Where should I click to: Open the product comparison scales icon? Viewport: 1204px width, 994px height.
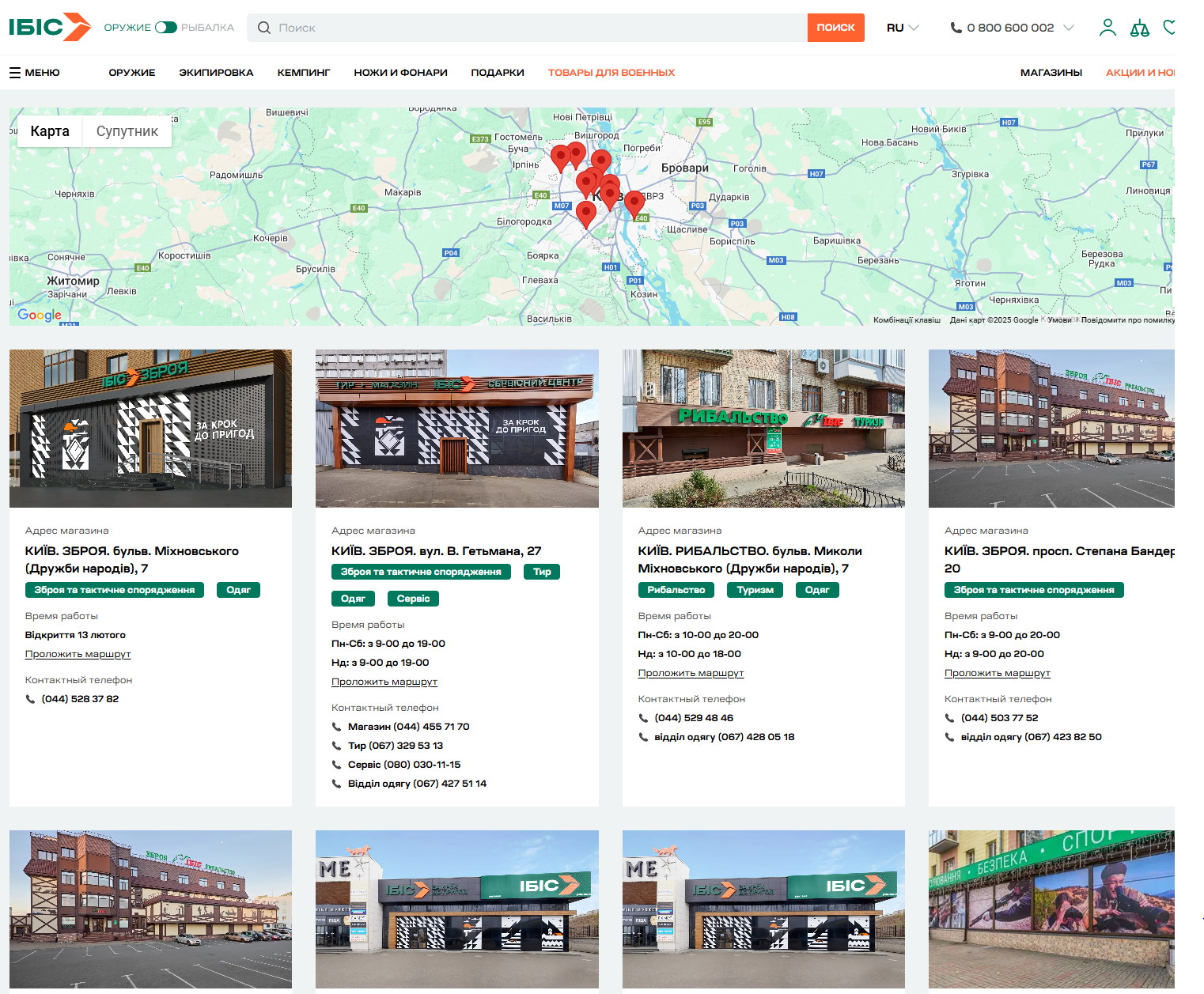coord(1139,28)
